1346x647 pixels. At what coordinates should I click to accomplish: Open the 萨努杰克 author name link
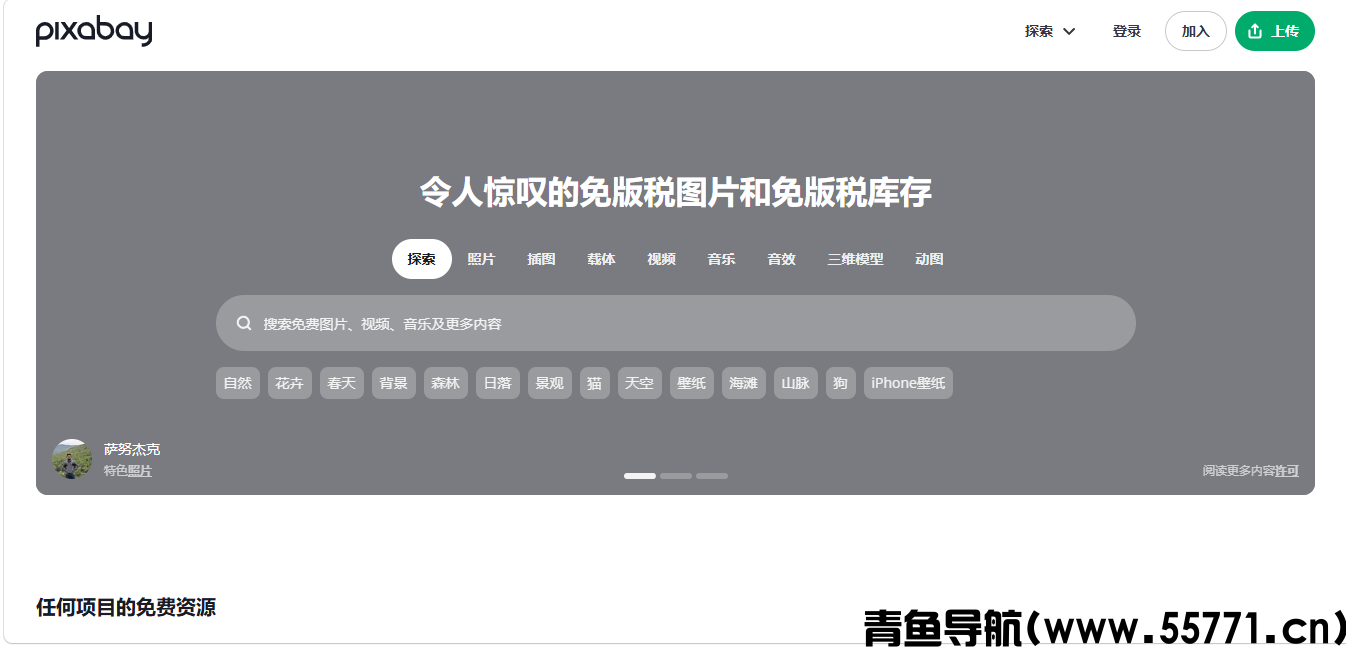[132, 450]
